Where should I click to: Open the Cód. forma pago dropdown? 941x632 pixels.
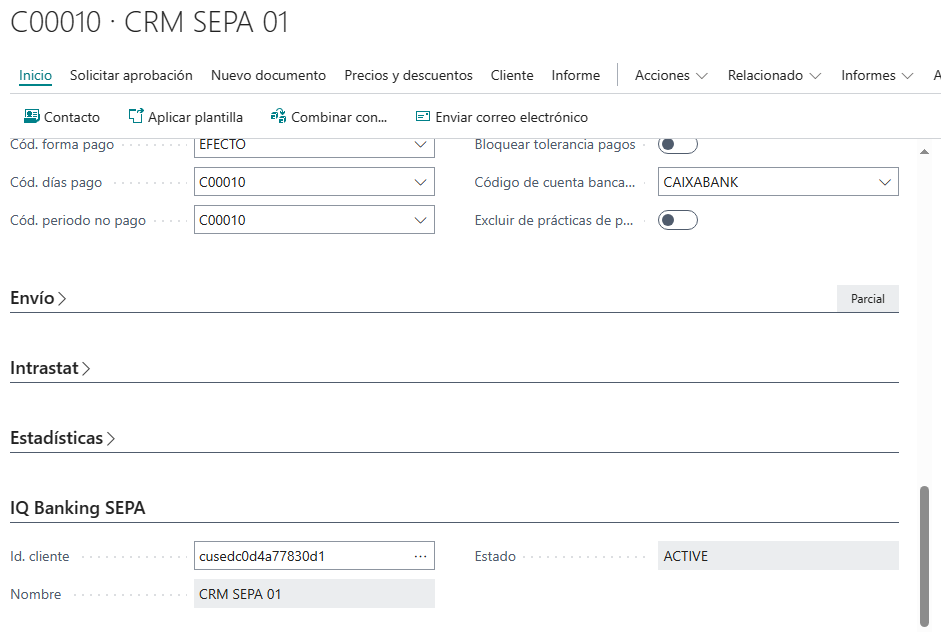coord(420,145)
